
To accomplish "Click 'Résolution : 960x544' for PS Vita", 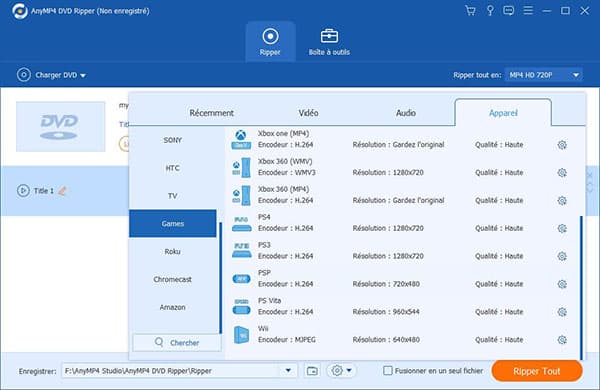I will click(x=386, y=312).
